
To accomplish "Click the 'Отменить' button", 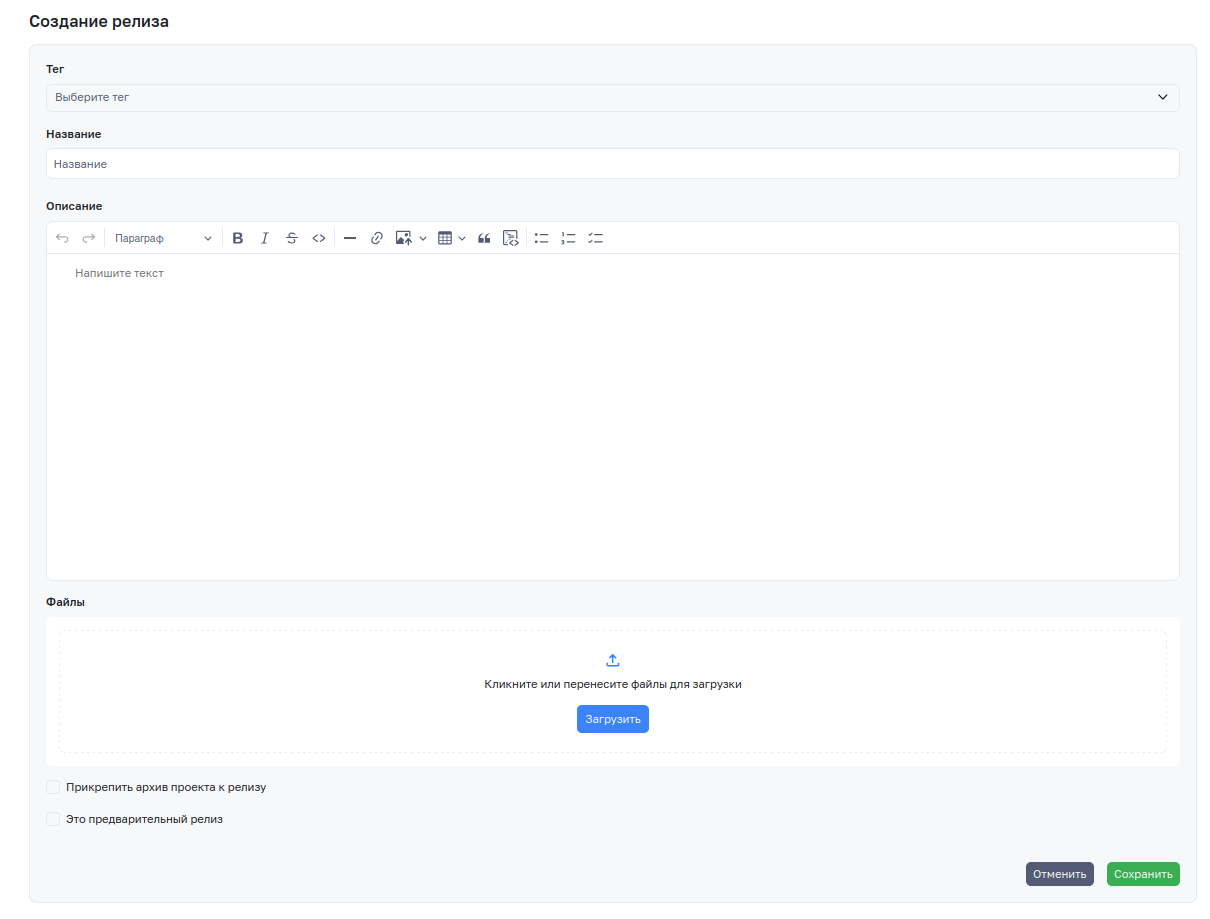I will pyautogui.click(x=1059, y=874).
